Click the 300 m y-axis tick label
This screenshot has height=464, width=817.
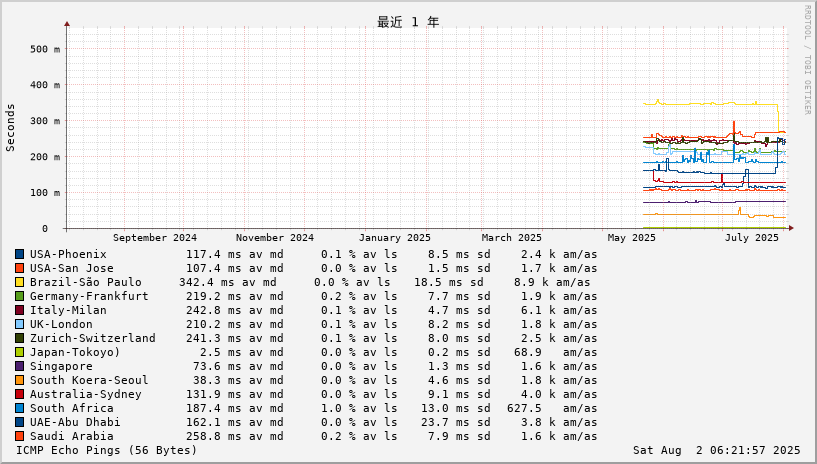tap(45, 121)
